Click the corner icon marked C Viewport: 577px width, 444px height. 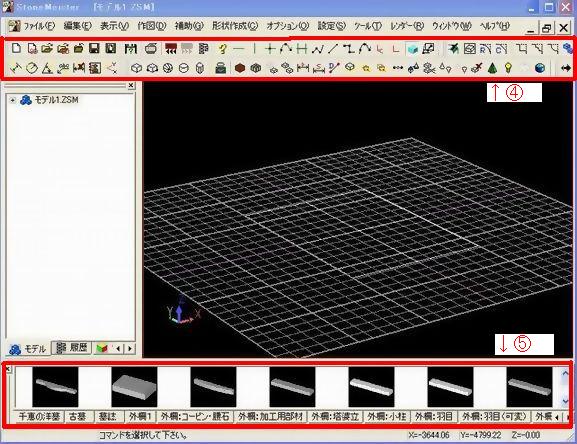[x=501, y=49]
